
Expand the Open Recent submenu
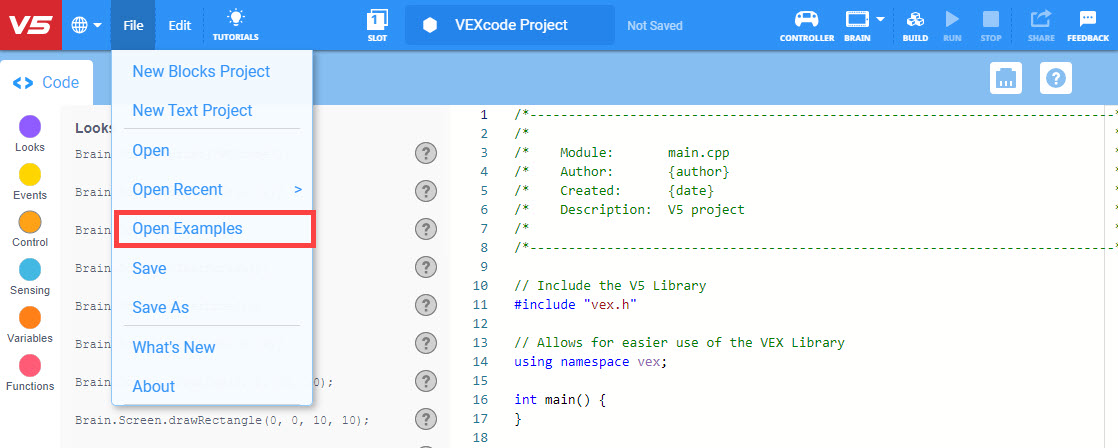296,189
